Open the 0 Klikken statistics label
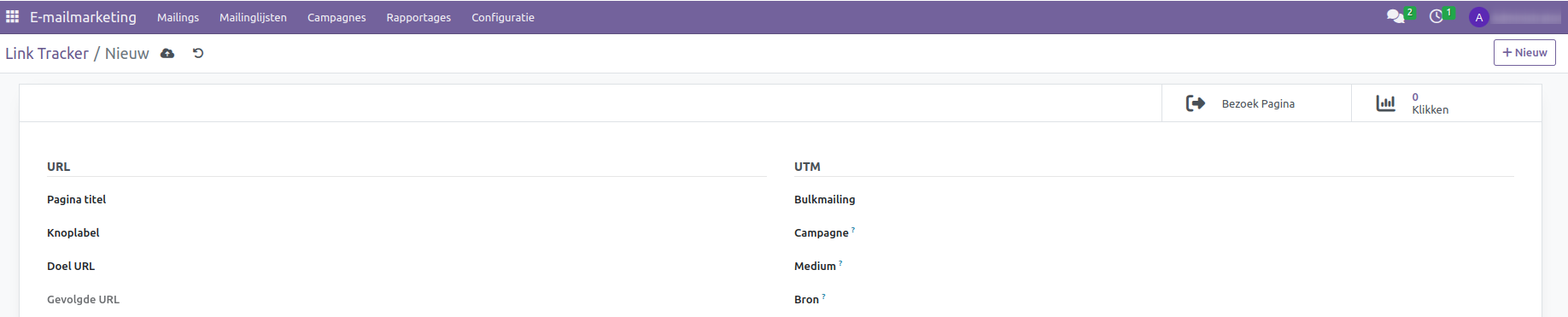The height and width of the screenshot is (317, 1568). point(1430,103)
